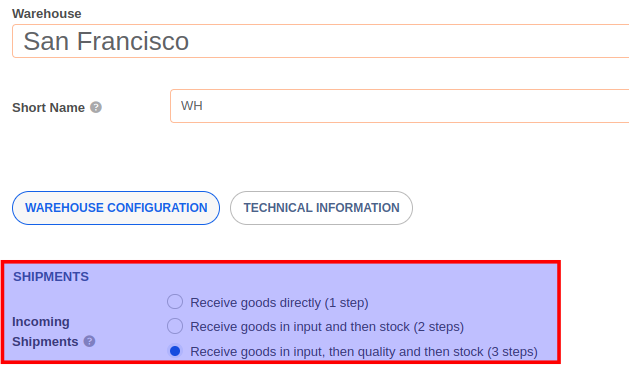Click the Warehouse field label
The height and width of the screenshot is (370, 629).
(47, 14)
